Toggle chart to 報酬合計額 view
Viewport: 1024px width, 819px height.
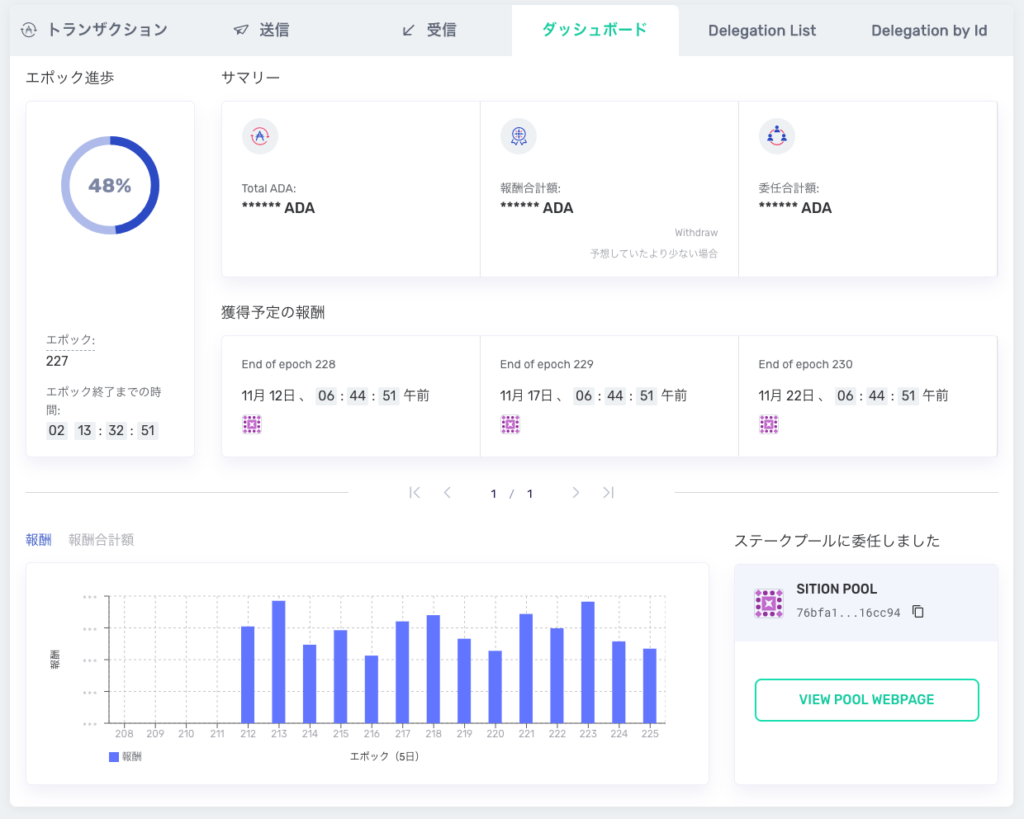click(x=101, y=540)
